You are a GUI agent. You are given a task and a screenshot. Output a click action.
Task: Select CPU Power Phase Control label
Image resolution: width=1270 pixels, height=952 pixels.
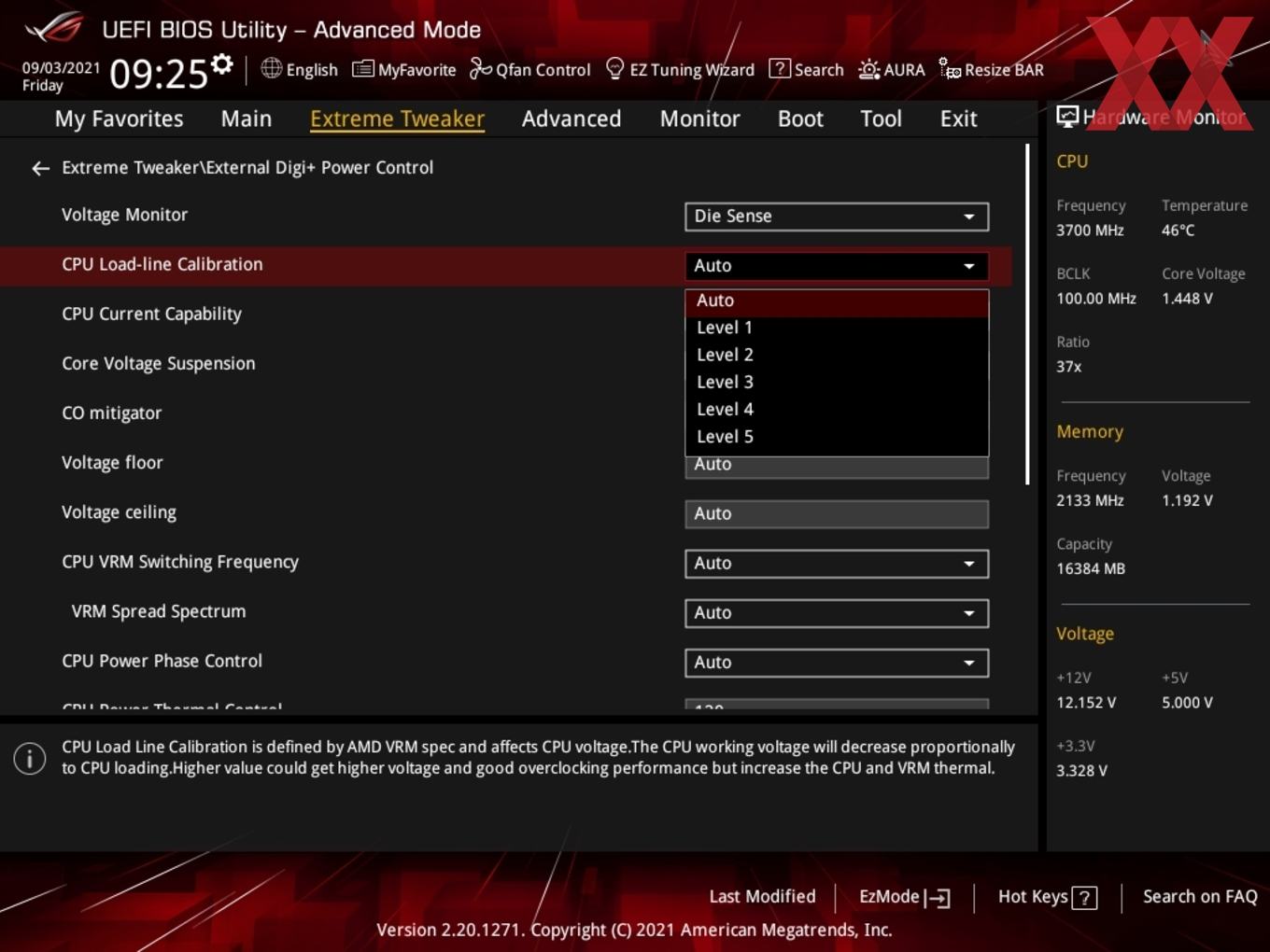pos(162,661)
